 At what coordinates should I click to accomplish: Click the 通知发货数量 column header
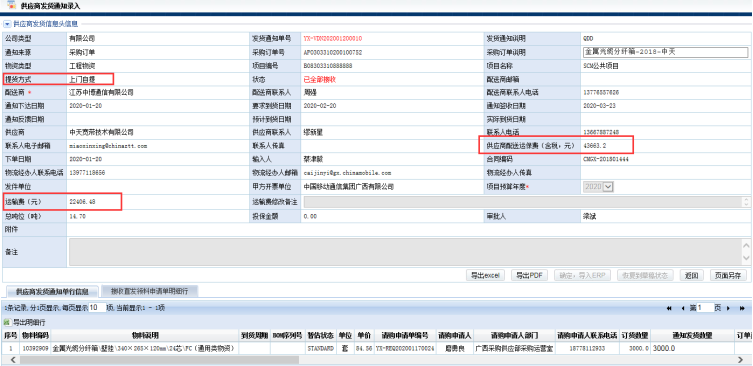tap(693, 335)
